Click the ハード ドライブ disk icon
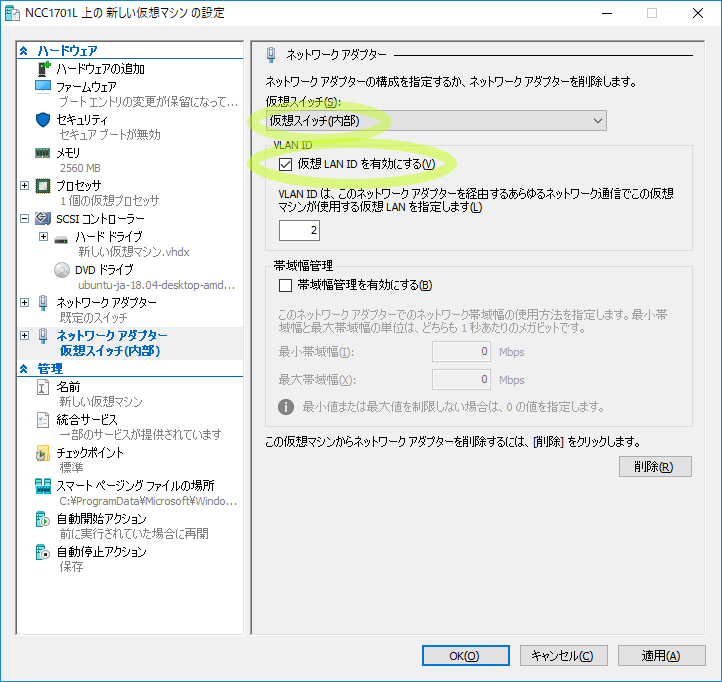This screenshot has width=722, height=682. point(61,239)
